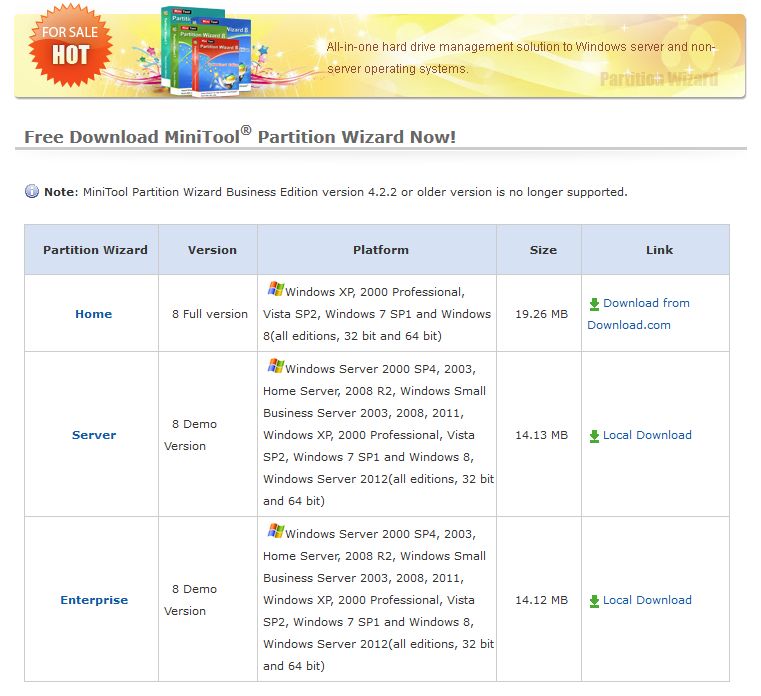Click the banner text about hard drive management
Viewport: 761px width, 696px height.
521,58
